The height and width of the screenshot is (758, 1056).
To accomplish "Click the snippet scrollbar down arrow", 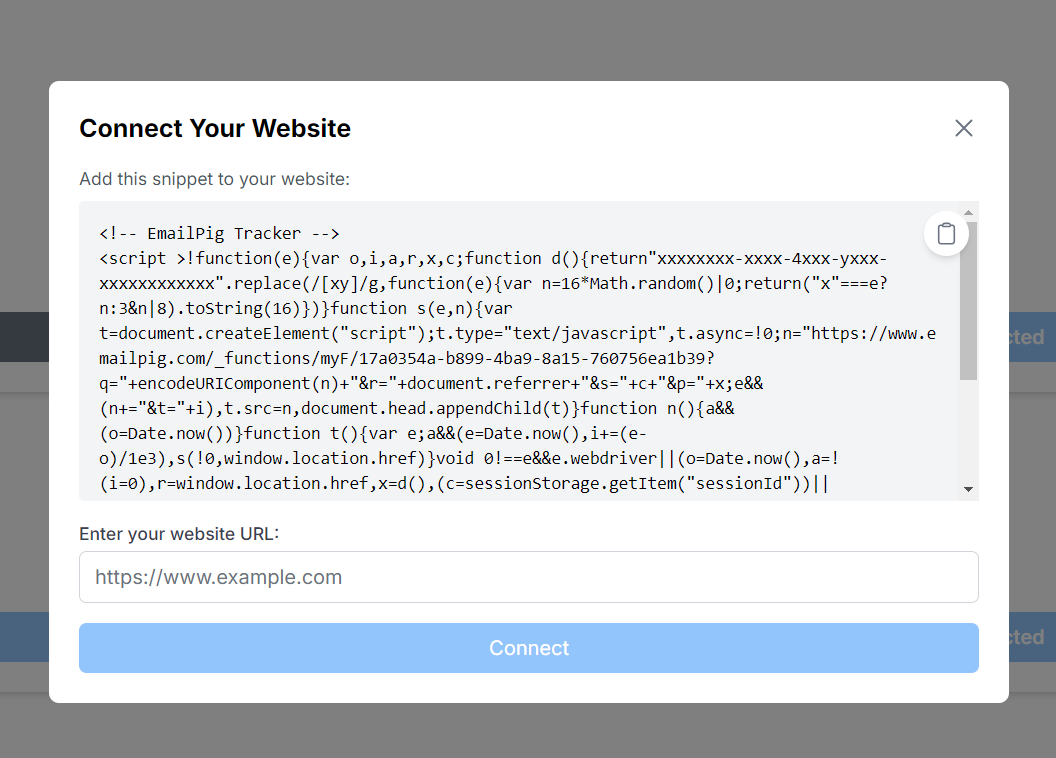I will [x=968, y=489].
